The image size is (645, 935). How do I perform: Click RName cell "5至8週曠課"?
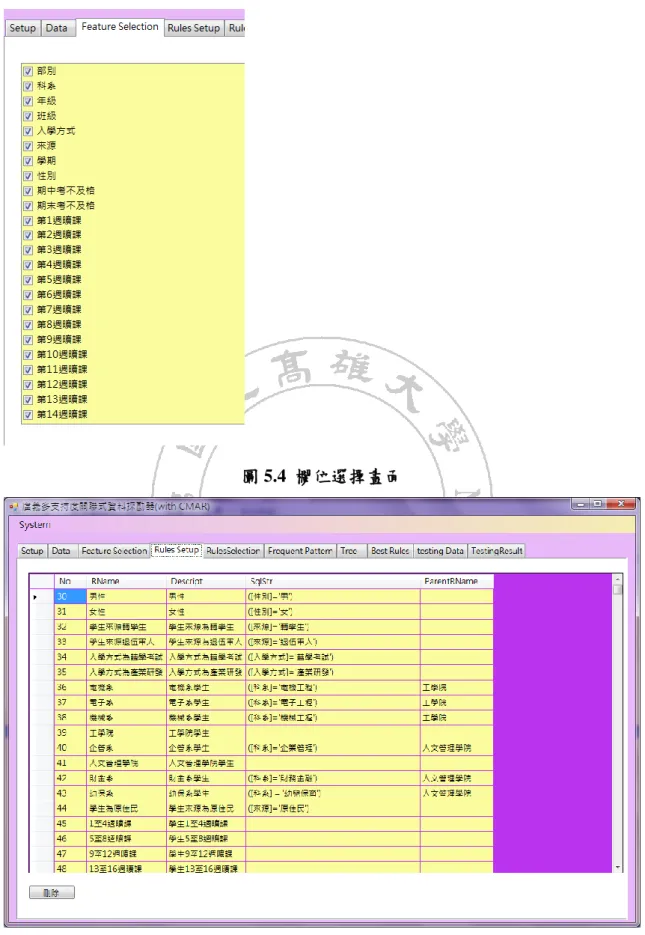point(126,839)
